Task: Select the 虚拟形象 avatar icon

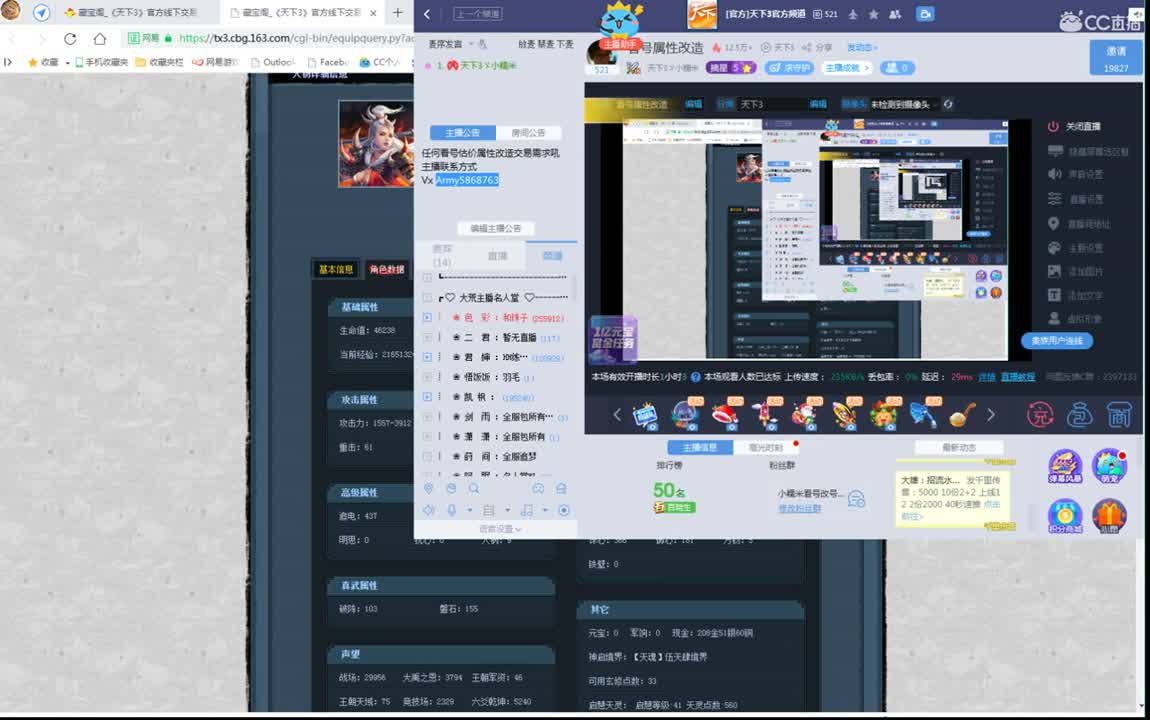Action: (1053, 318)
